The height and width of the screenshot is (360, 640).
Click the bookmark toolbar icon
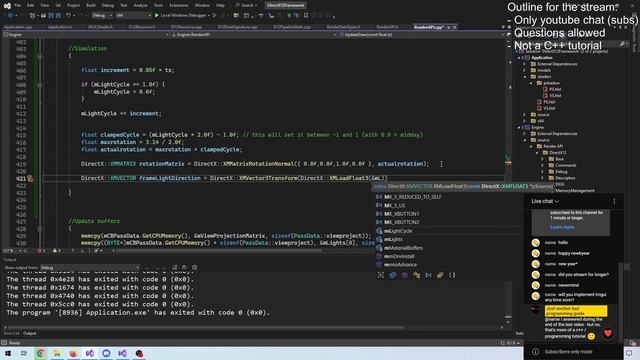tap(306, 16)
